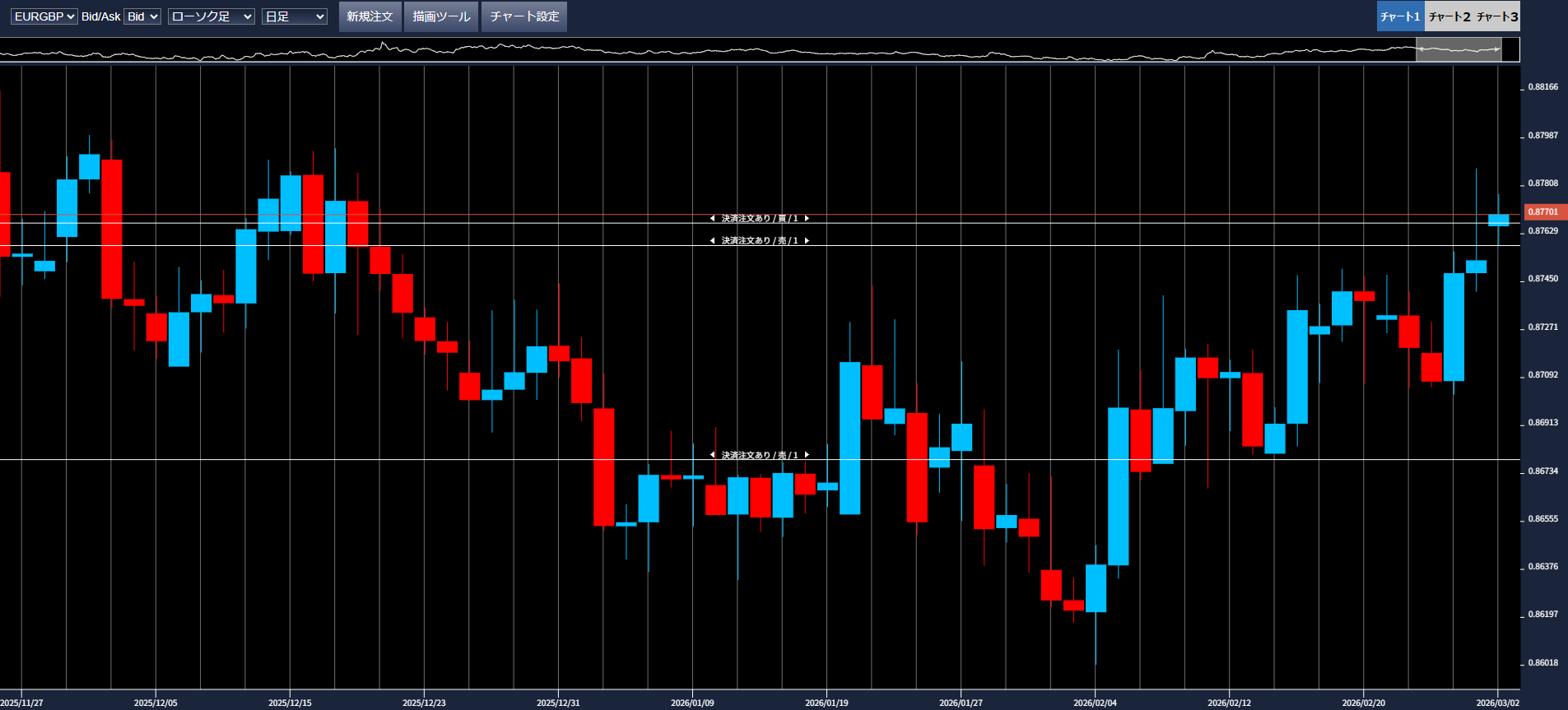This screenshot has width=1568, height=710.
Task: Click left arrow on the 買/1 order label
Action: point(712,219)
